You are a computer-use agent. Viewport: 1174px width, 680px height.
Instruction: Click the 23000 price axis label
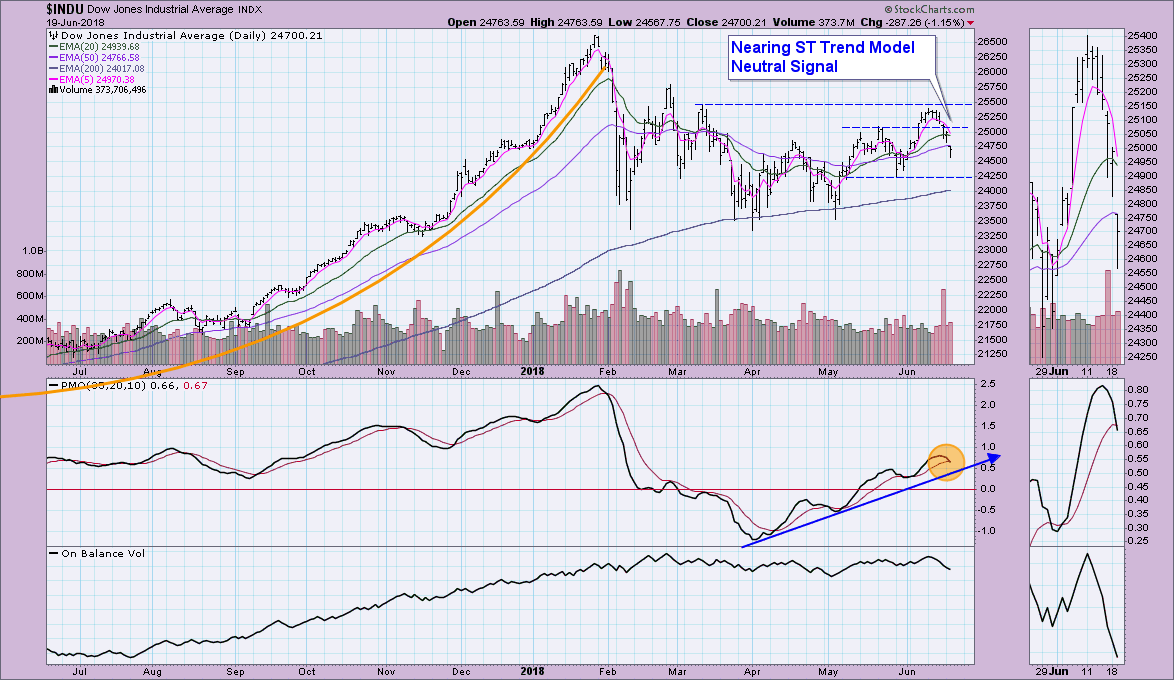click(991, 250)
